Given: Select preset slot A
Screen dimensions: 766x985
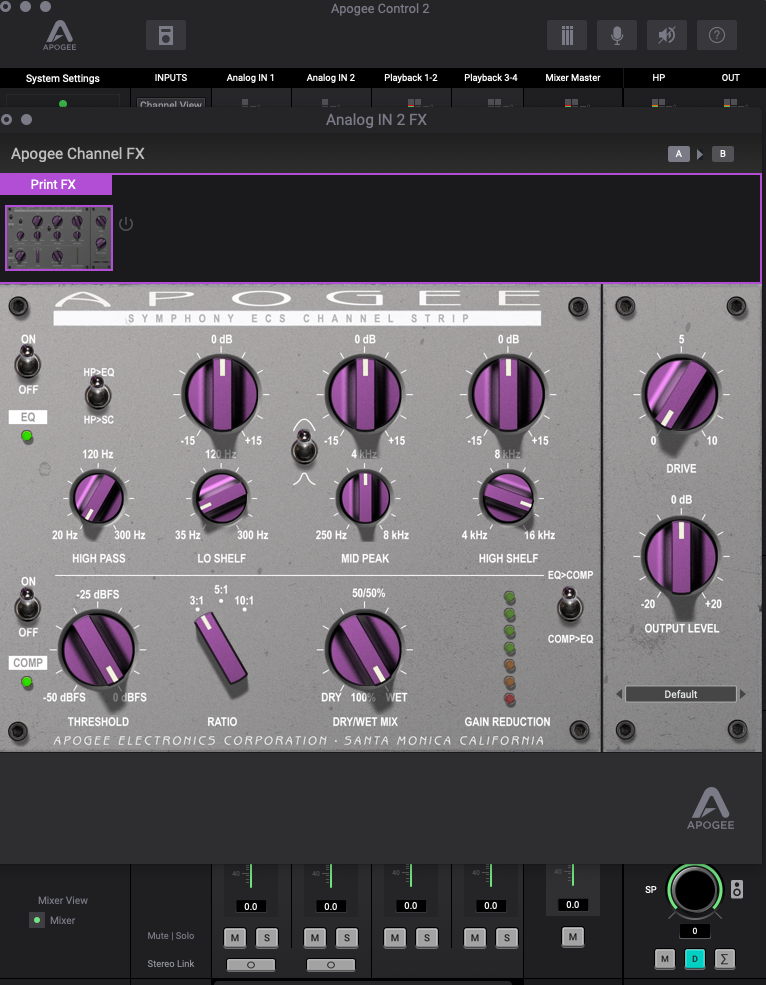Looking at the screenshot, I should click(x=679, y=154).
